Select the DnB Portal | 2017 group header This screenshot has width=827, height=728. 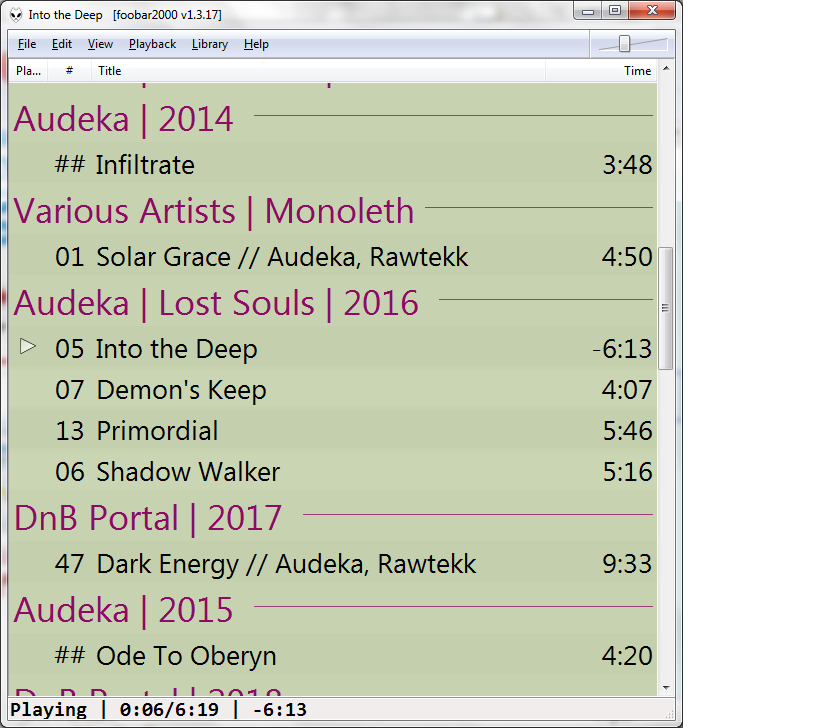click(x=333, y=518)
